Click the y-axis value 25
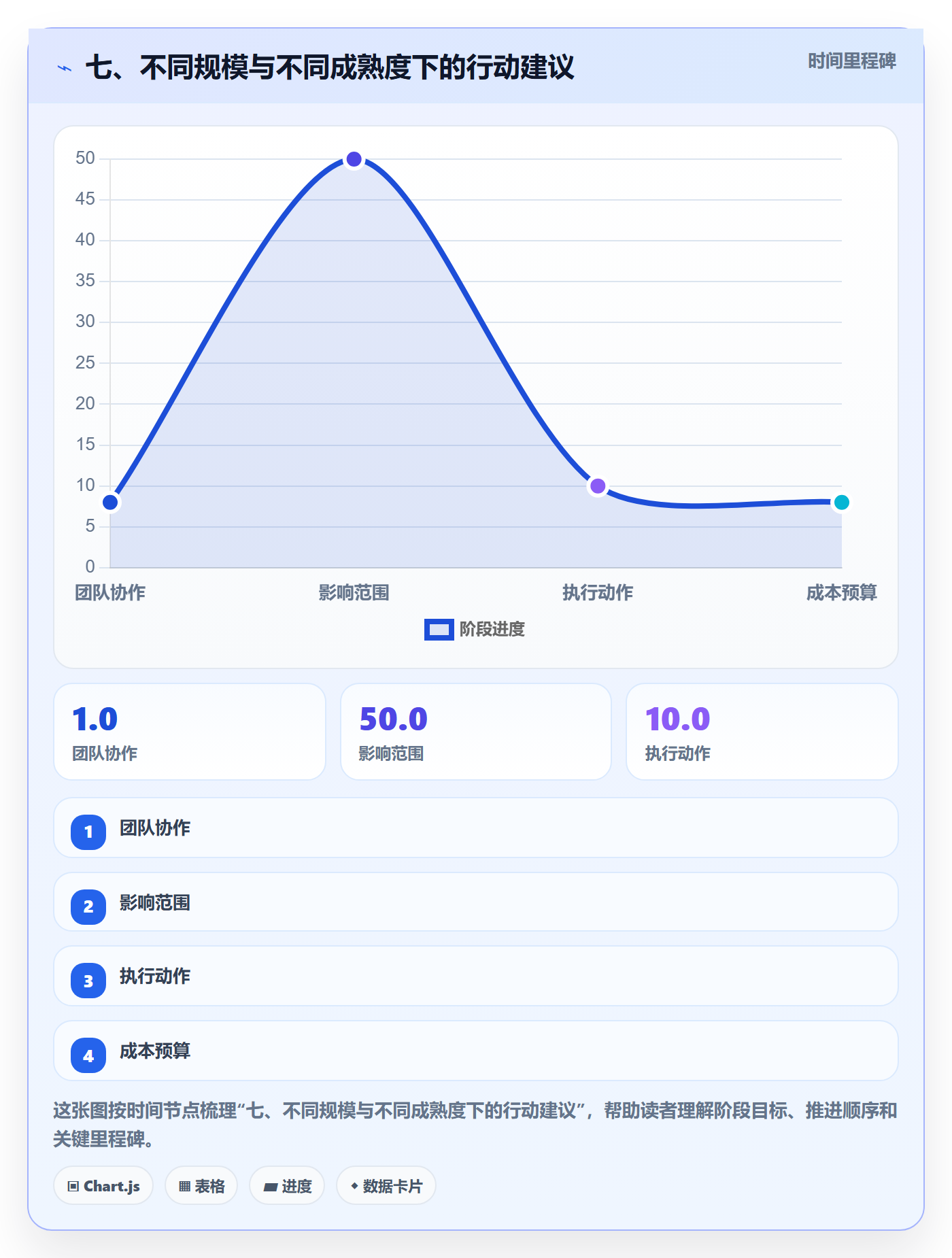This screenshot has height=1258, width=952. (85, 363)
